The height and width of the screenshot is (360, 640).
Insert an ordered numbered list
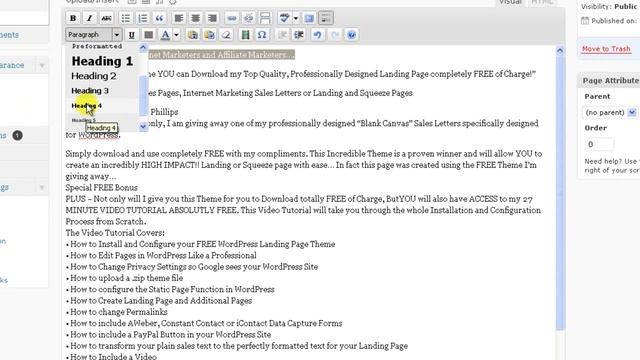(x=142, y=18)
